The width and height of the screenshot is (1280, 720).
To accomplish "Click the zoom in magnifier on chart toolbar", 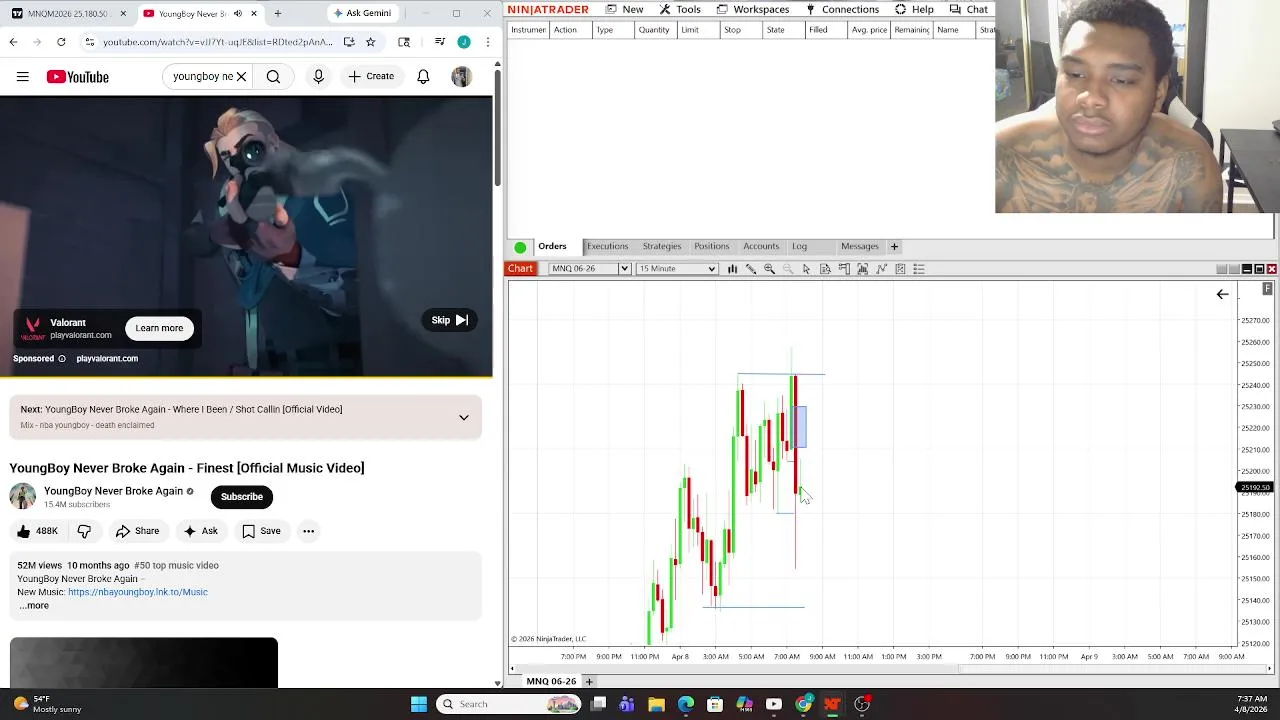I will point(769,269).
